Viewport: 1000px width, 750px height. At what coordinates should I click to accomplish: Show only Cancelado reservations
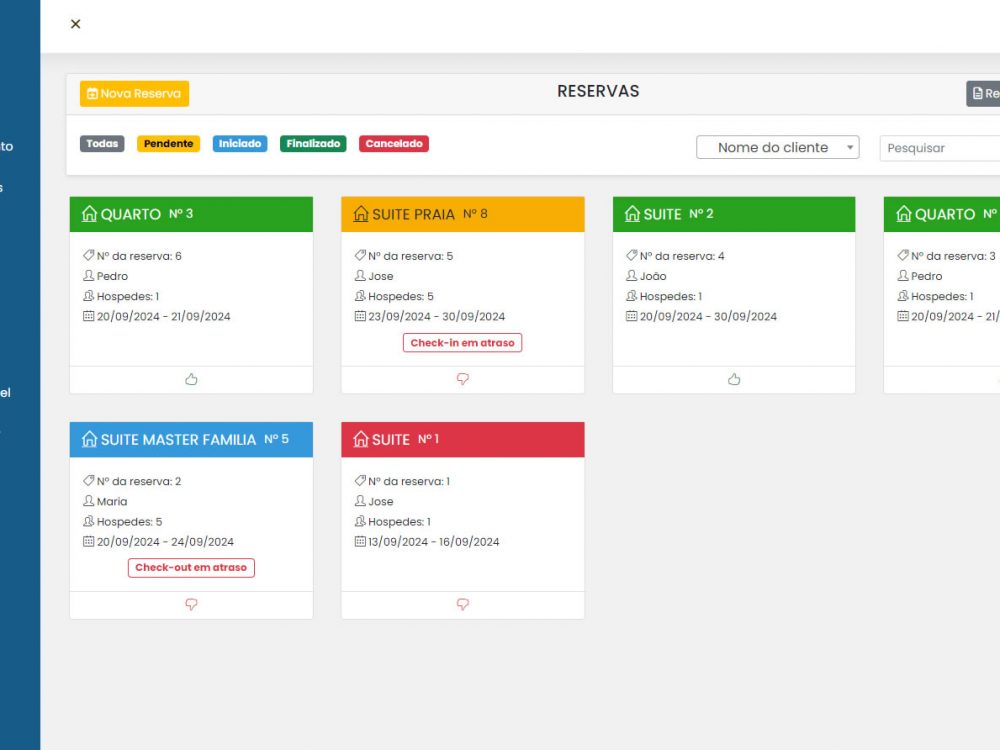pos(393,144)
